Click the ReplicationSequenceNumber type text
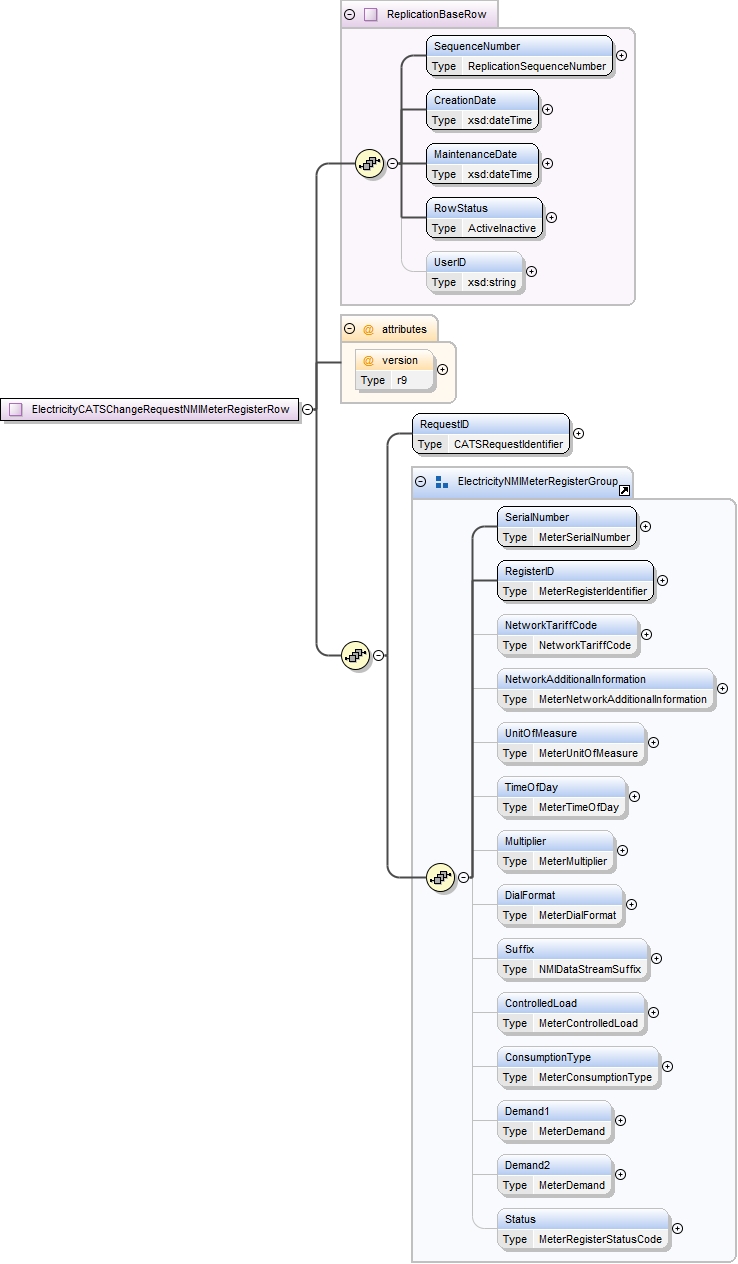Image resolution: width=738 pixels, height=1264 pixels. point(537,66)
